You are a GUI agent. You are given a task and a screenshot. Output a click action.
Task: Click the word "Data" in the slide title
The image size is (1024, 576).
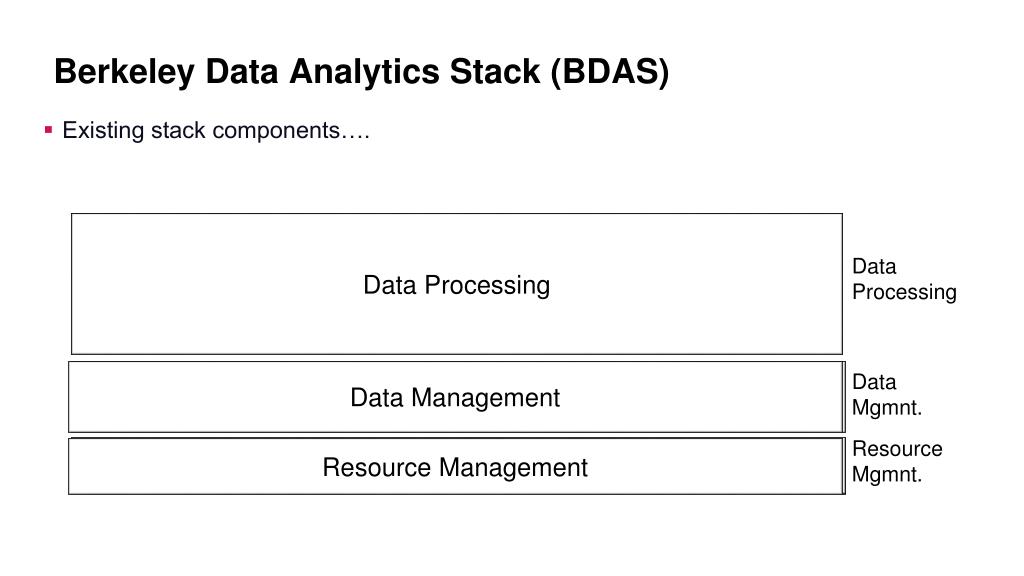pyautogui.click(x=242, y=71)
